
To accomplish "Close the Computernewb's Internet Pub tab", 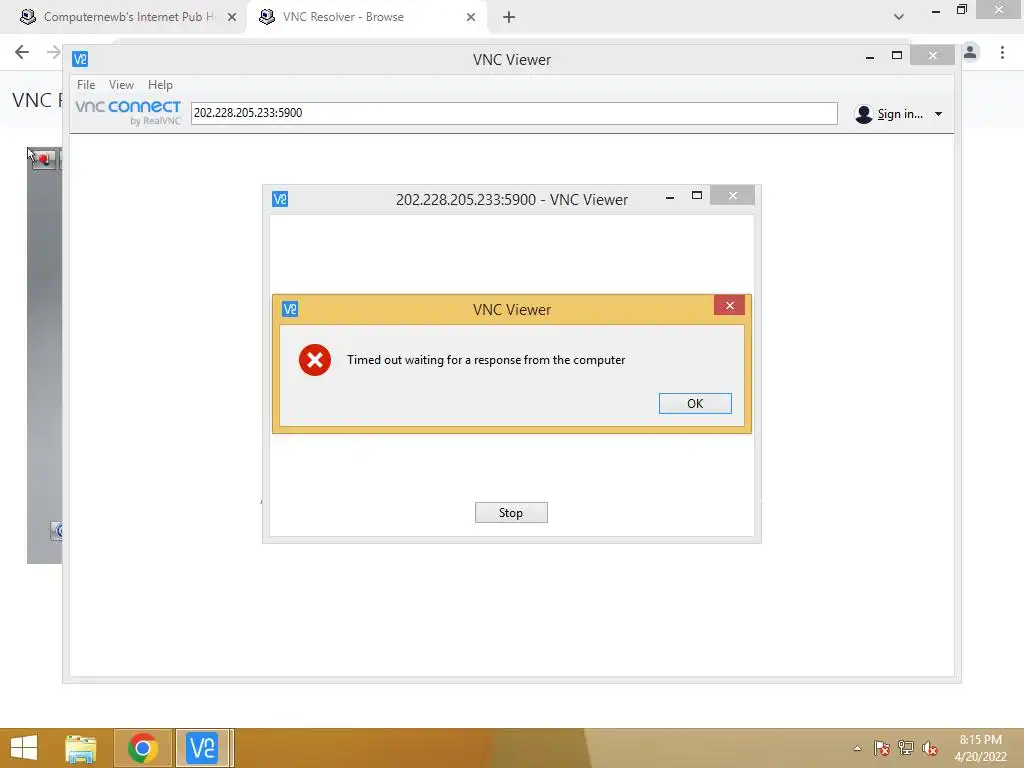I will tap(232, 17).
